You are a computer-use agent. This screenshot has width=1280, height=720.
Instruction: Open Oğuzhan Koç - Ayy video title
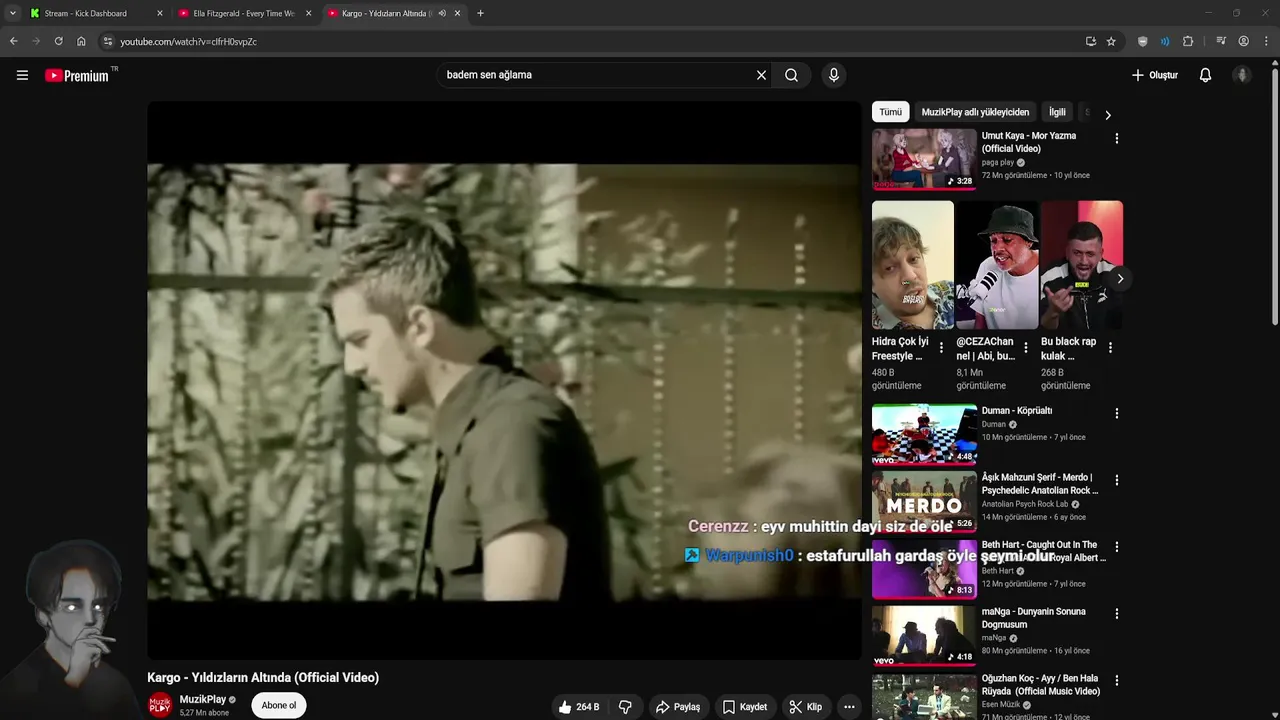[1040, 684]
